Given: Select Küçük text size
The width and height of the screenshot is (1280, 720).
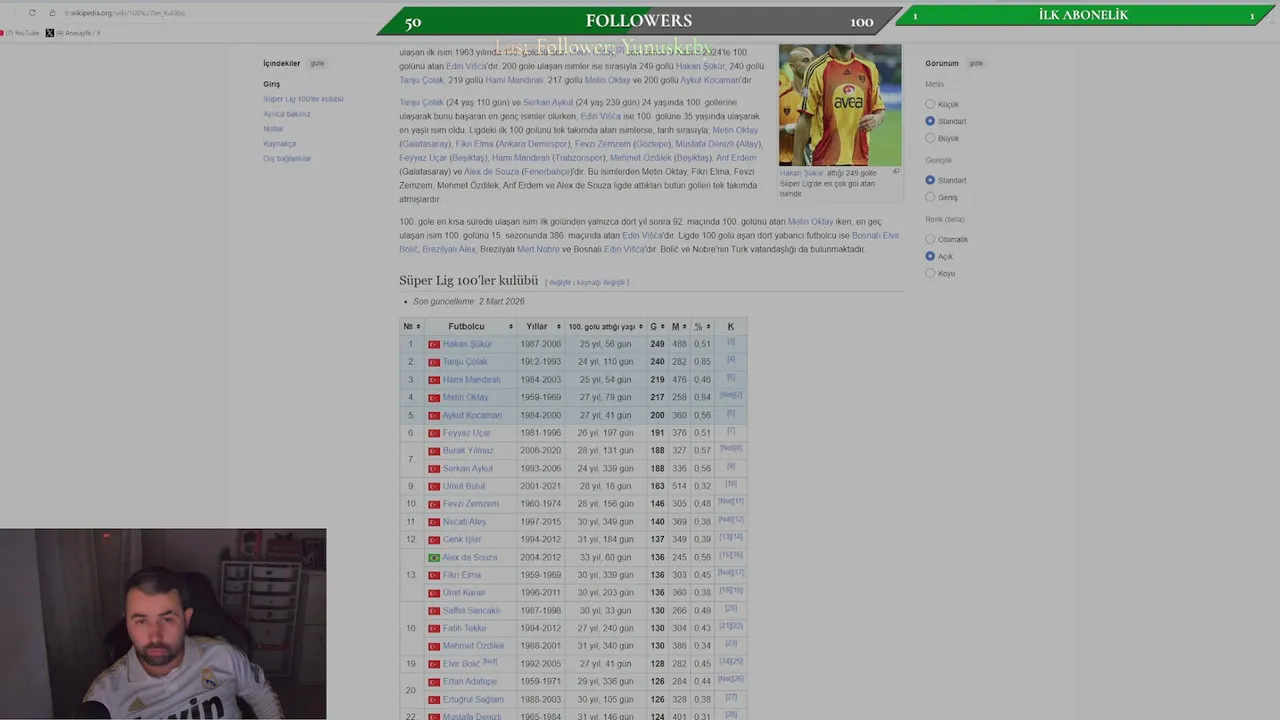Looking at the screenshot, I should coord(930,104).
